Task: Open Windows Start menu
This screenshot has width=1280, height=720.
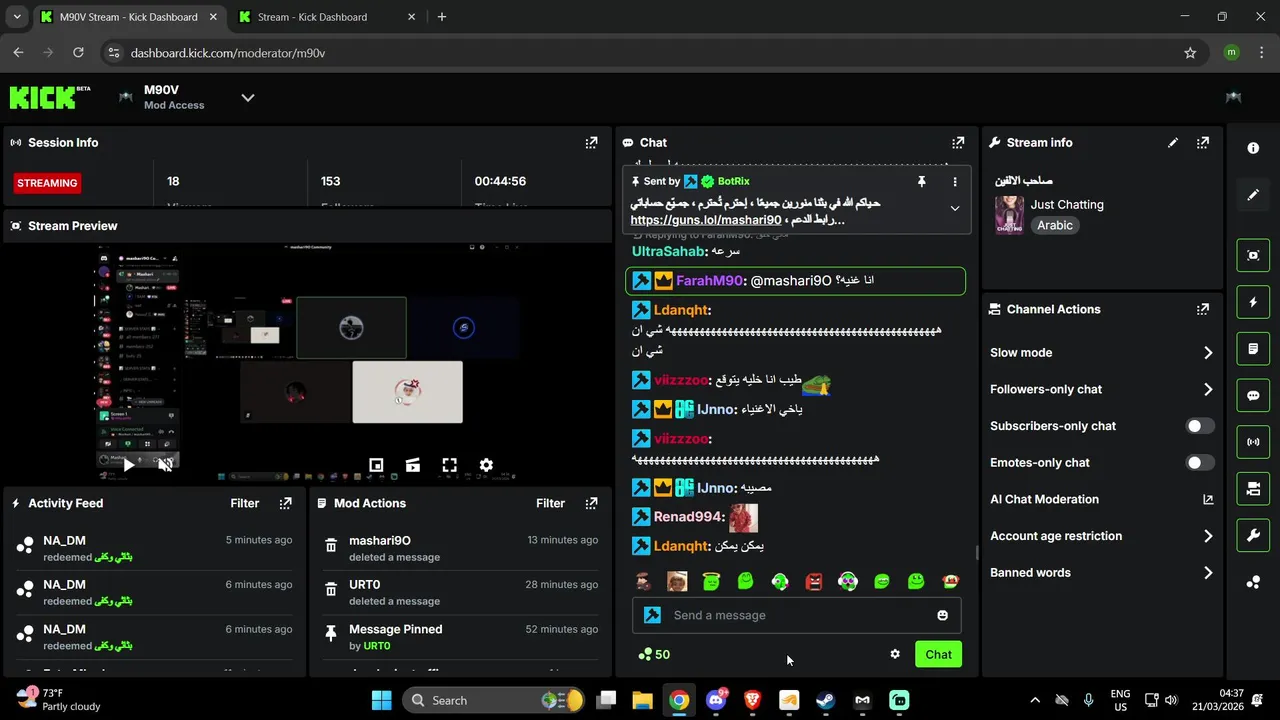Action: click(381, 700)
